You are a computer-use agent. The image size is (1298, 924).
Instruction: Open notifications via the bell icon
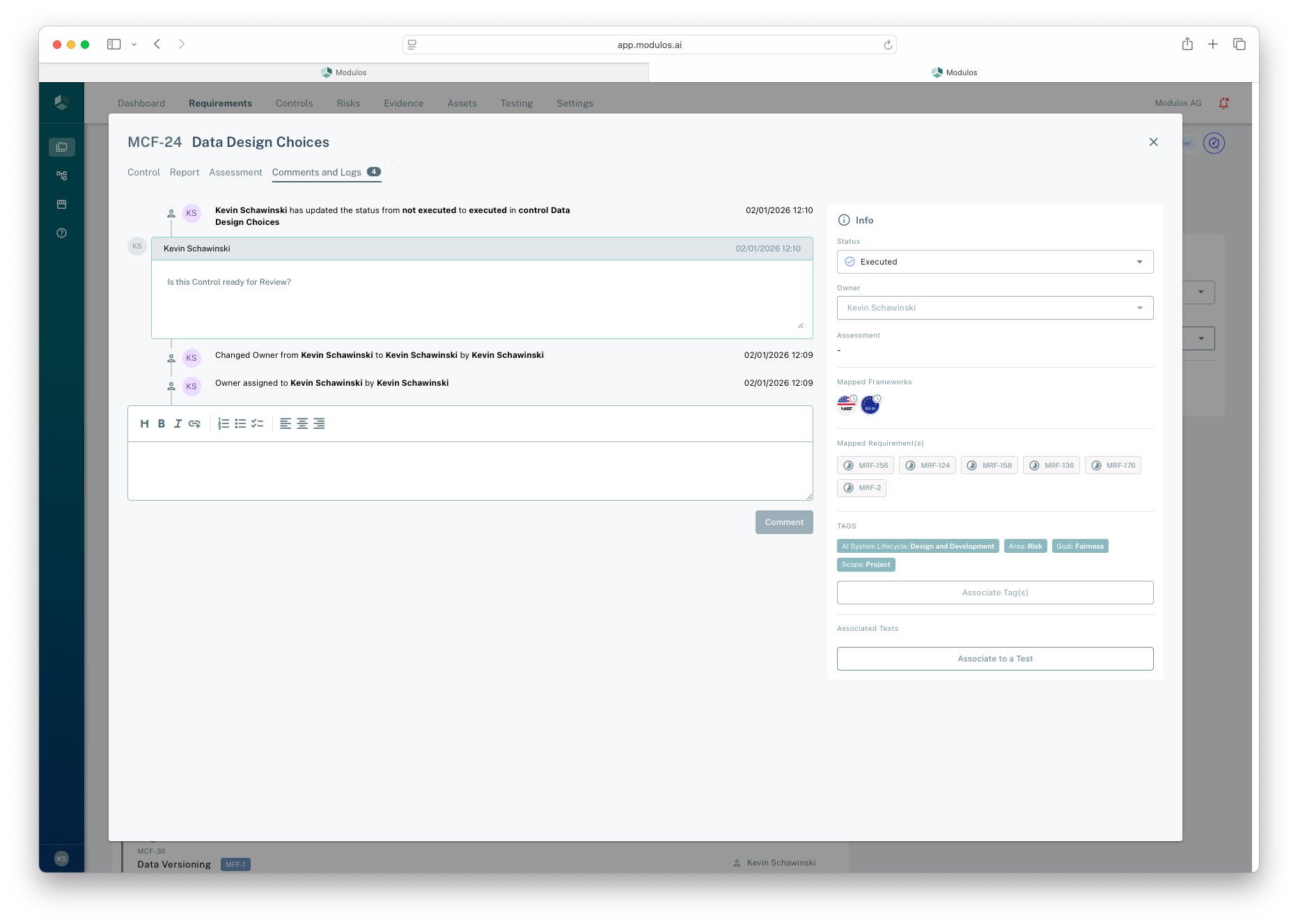pos(1223,102)
